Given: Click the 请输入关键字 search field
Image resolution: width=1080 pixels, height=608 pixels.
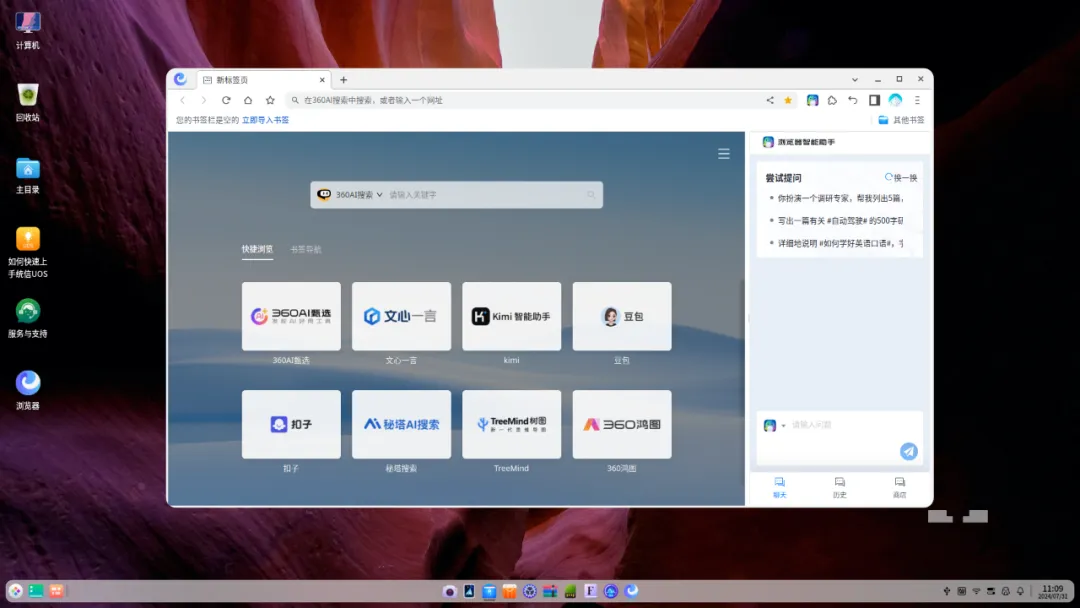Looking at the screenshot, I should [x=486, y=195].
